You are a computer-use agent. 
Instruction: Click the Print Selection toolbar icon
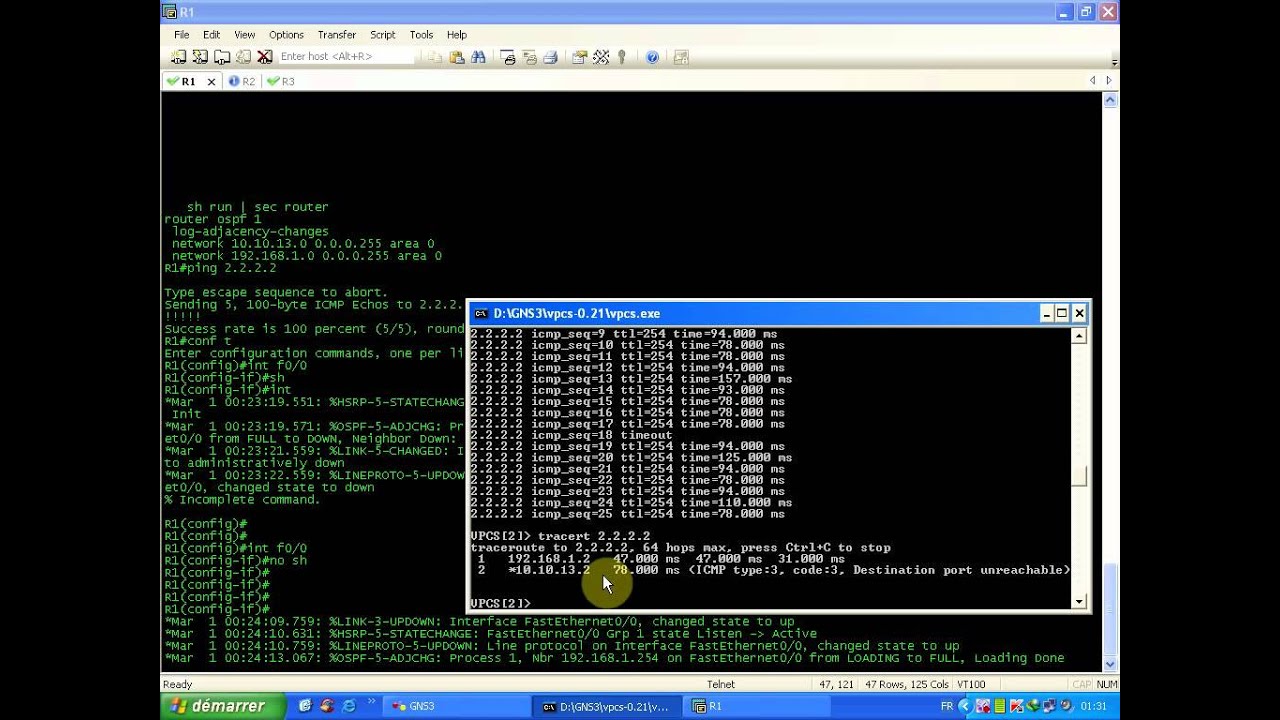529,57
